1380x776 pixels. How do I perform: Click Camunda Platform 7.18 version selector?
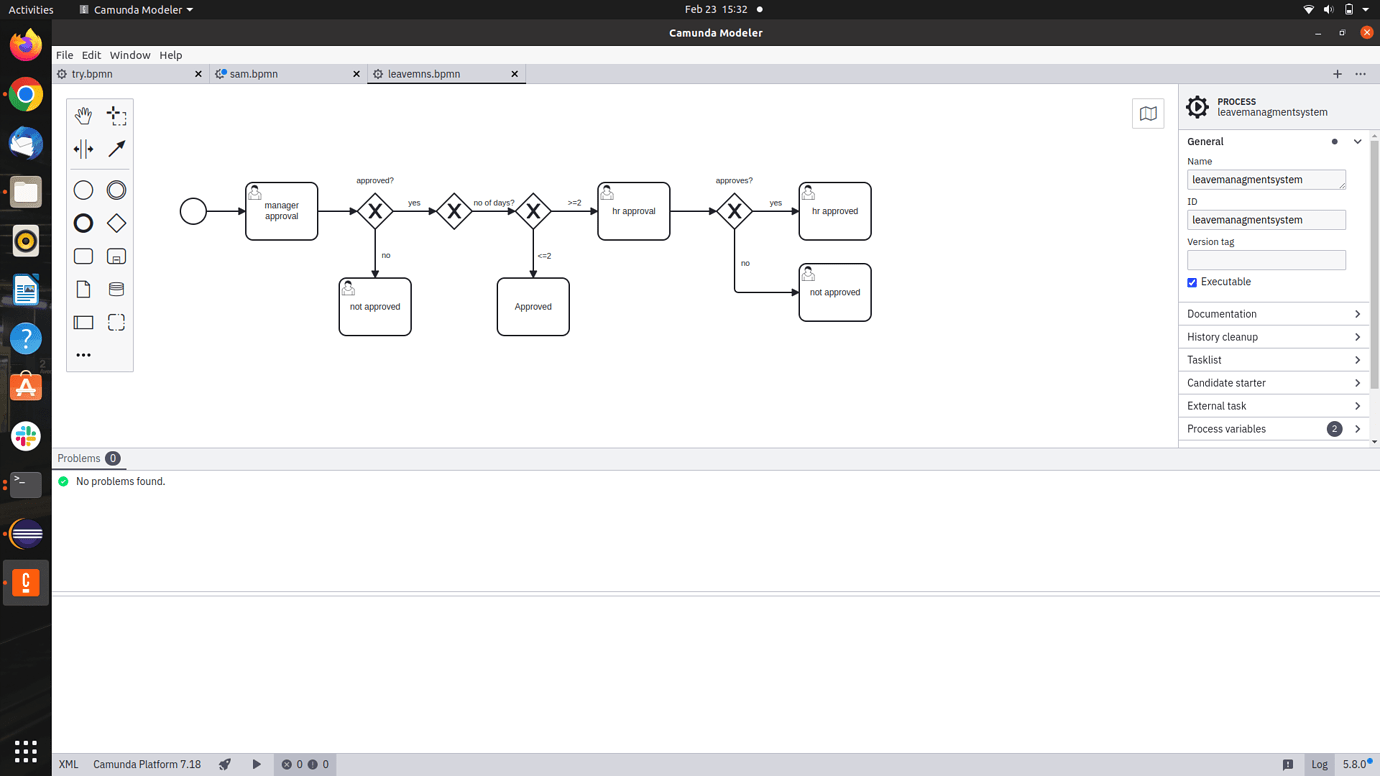pos(147,764)
